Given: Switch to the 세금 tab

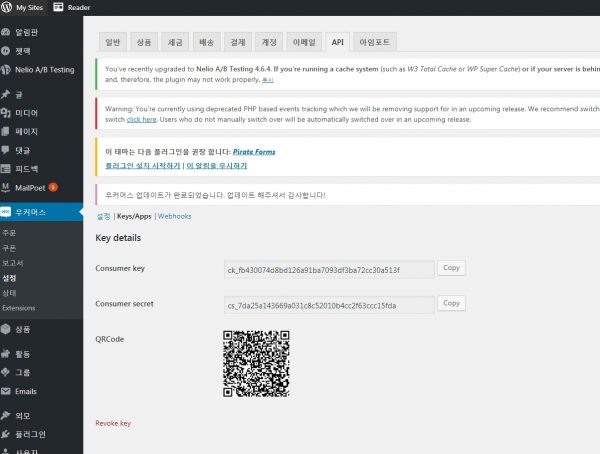Looking at the screenshot, I should click(175, 42).
